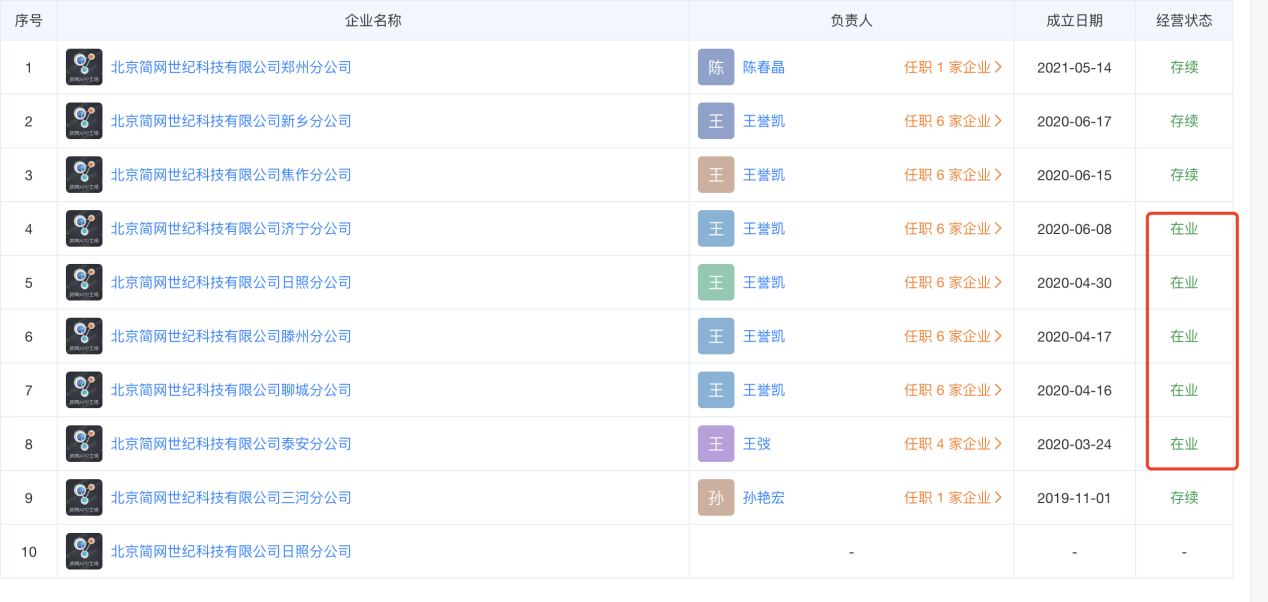The width and height of the screenshot is (1268, 602).
Task: Click the 成立日期 column header
Action: pos(1074,20)
